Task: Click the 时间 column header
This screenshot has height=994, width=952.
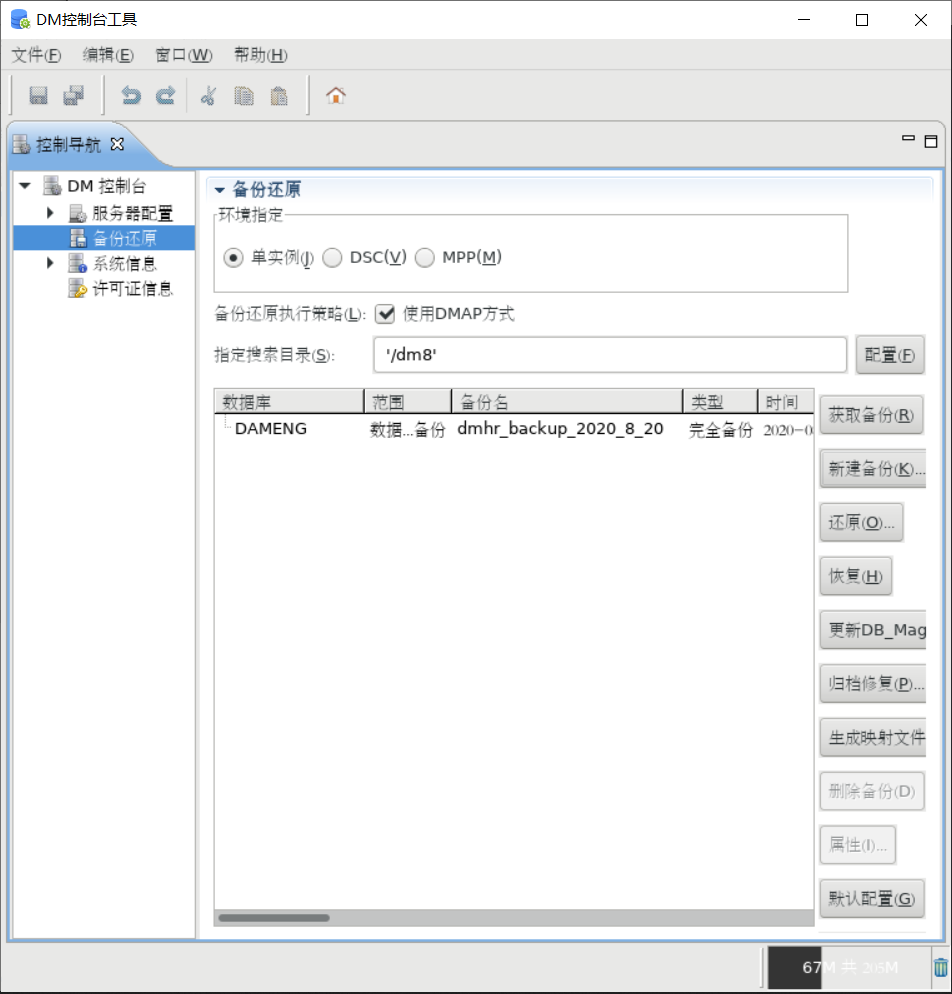Action: click(x=786, y=402)
